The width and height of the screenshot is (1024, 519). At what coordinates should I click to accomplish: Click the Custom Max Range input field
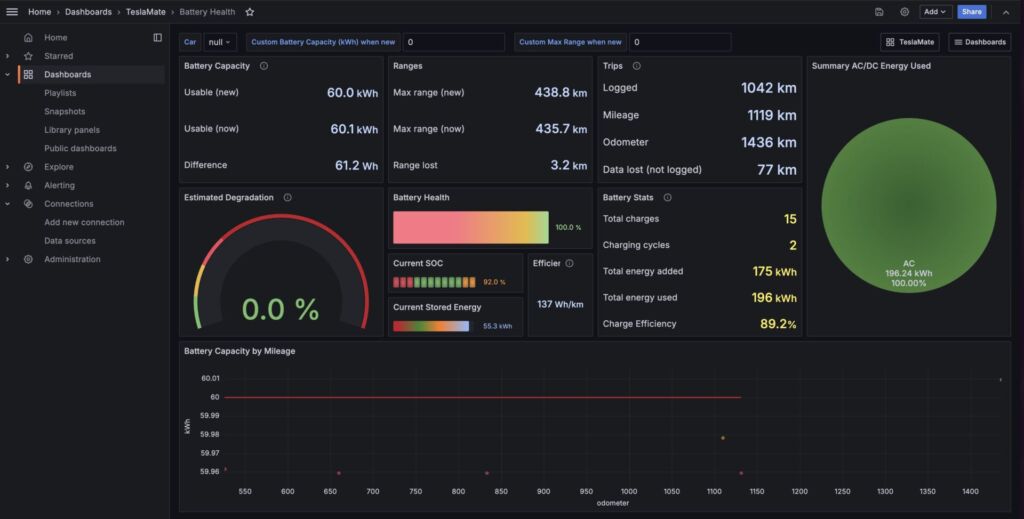[x=680, y=42]
